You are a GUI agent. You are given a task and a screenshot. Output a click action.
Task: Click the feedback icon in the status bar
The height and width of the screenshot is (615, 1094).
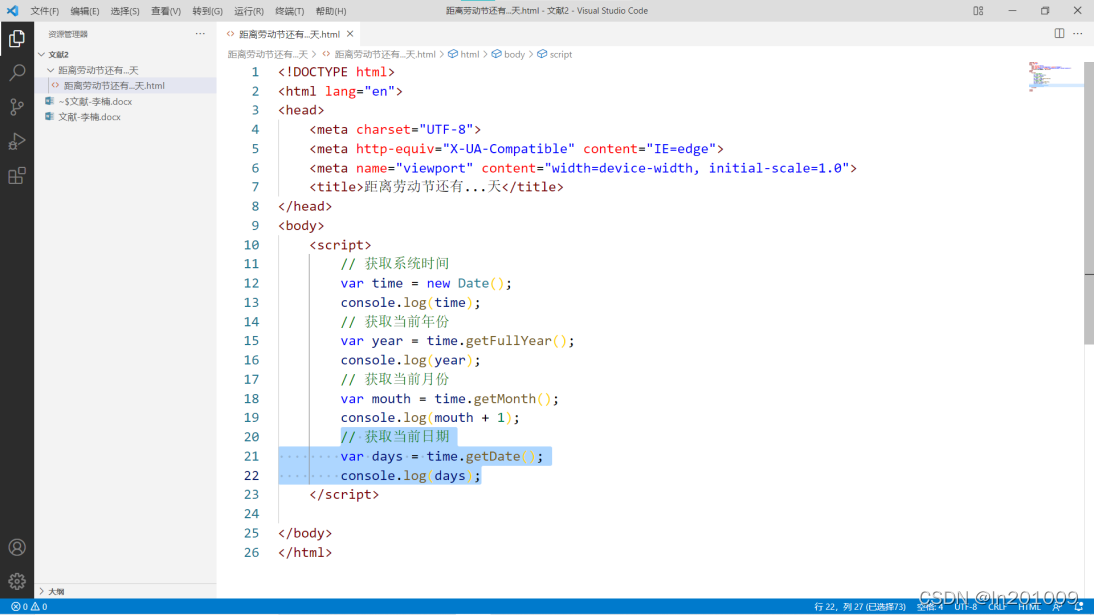(1058, 607)
